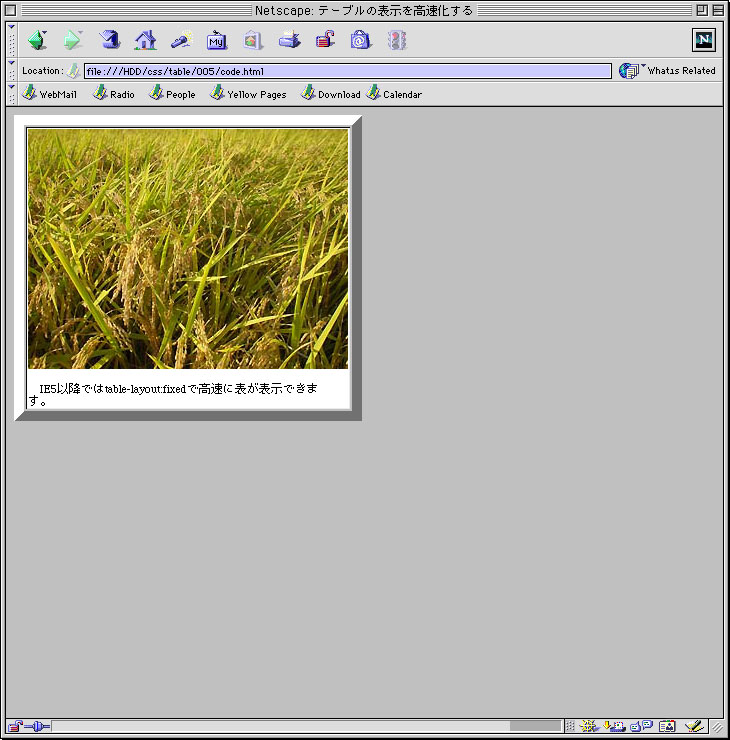
Task: Click the status bar progress indicator
Action: [535, 726]
